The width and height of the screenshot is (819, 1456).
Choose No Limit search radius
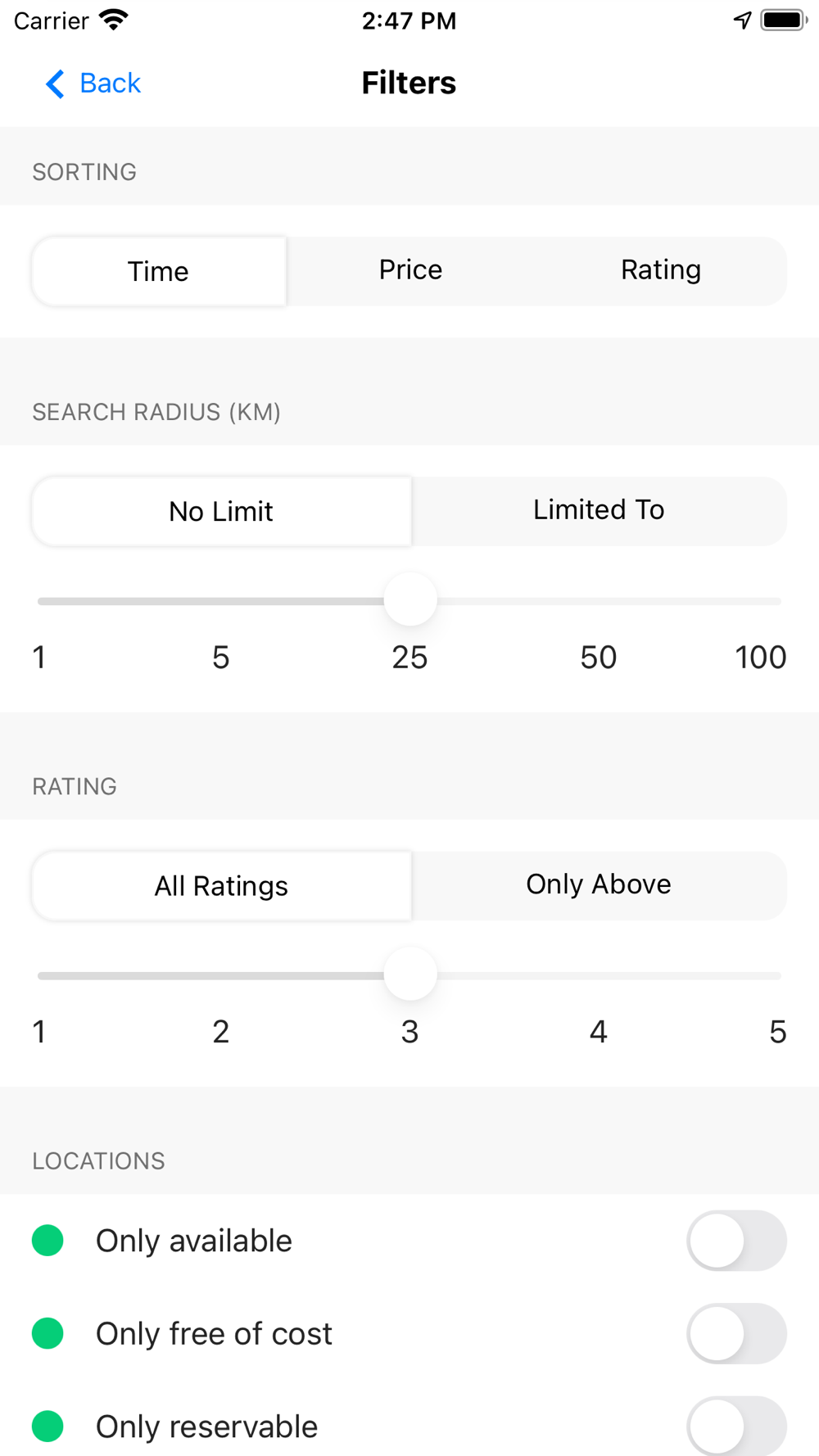click(221, 511)
